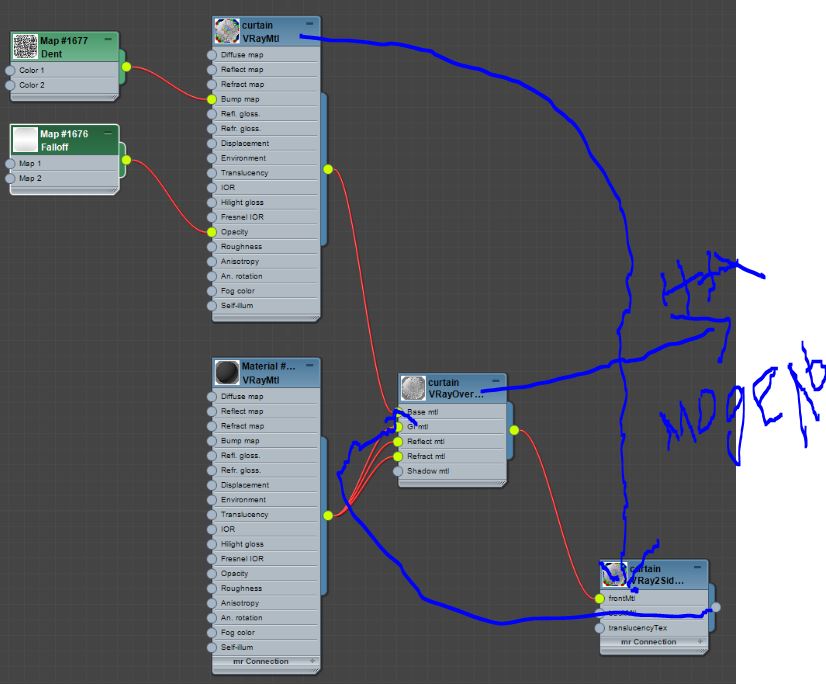Screen dimensions: 826x685
Task: Click the curtain VRayOverride node preview icon
Action: [413, 389]
